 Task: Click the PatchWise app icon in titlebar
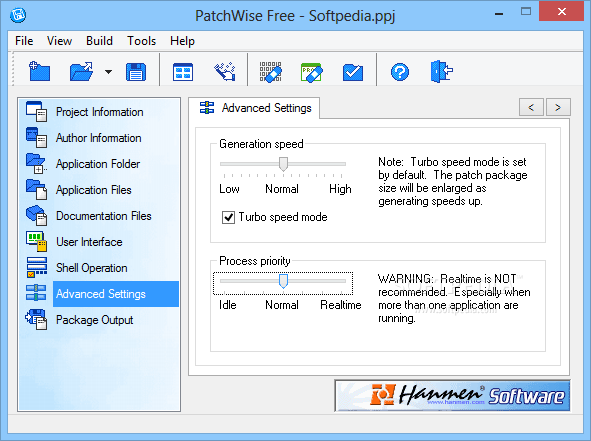[18, 15]
